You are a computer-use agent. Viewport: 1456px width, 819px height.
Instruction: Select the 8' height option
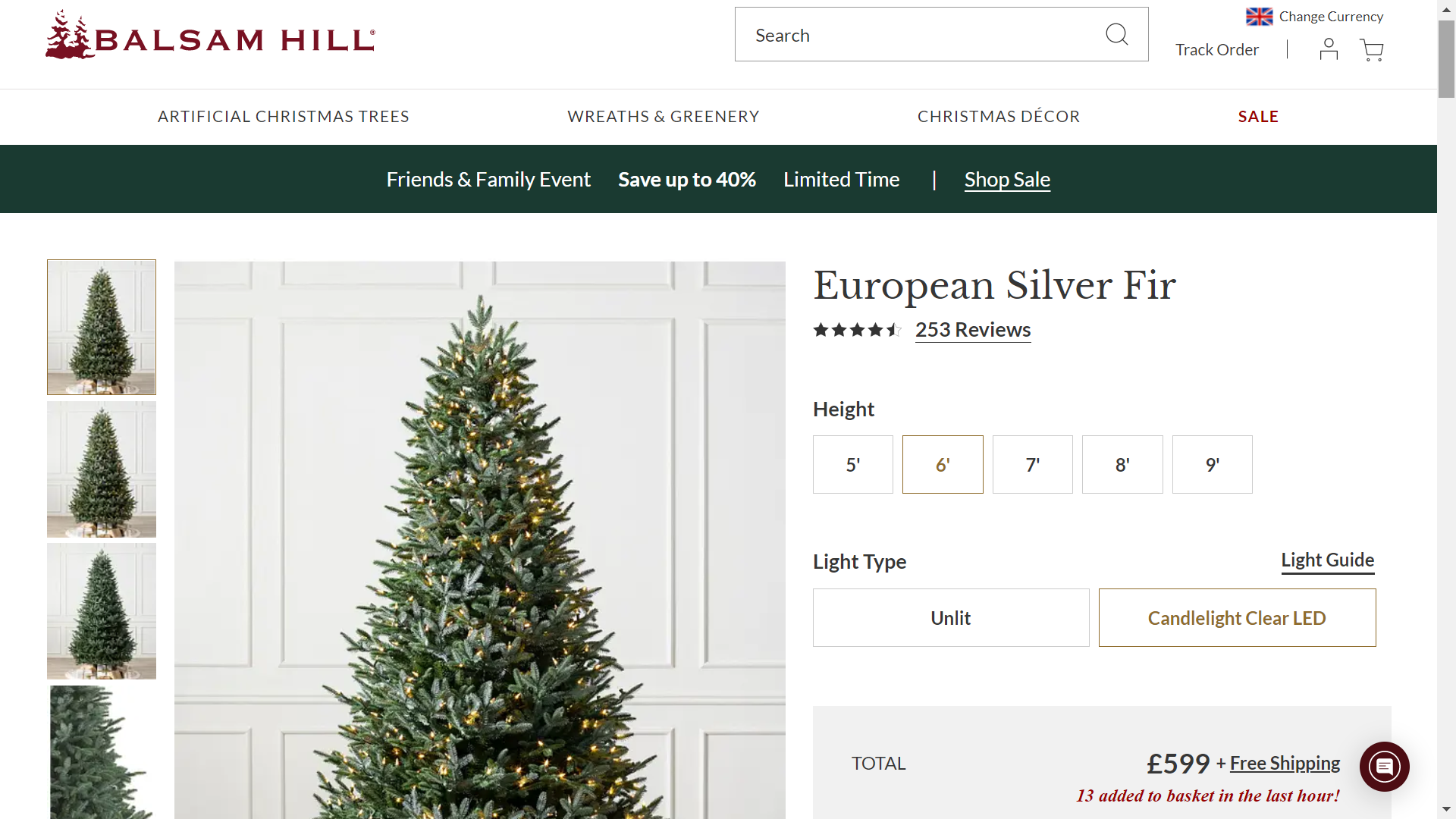click(1122, 463)
